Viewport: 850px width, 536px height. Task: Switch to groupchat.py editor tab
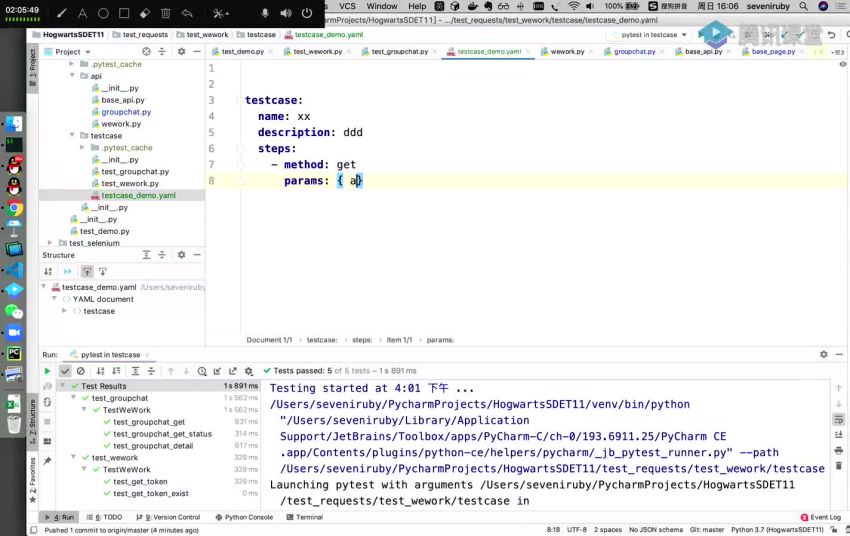(x=634, y=51)
